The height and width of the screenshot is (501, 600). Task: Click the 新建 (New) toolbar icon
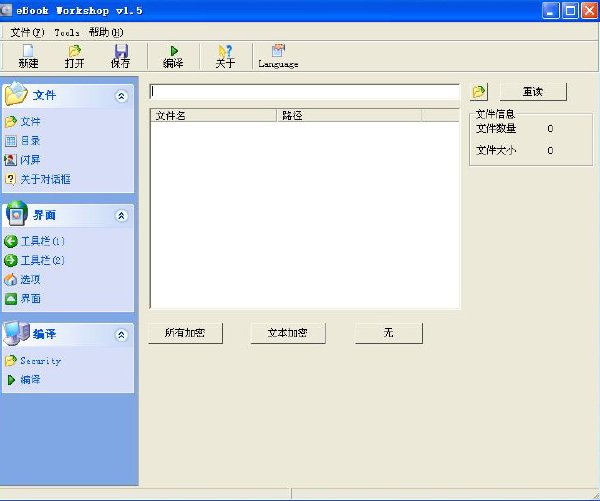pos(28,56)
